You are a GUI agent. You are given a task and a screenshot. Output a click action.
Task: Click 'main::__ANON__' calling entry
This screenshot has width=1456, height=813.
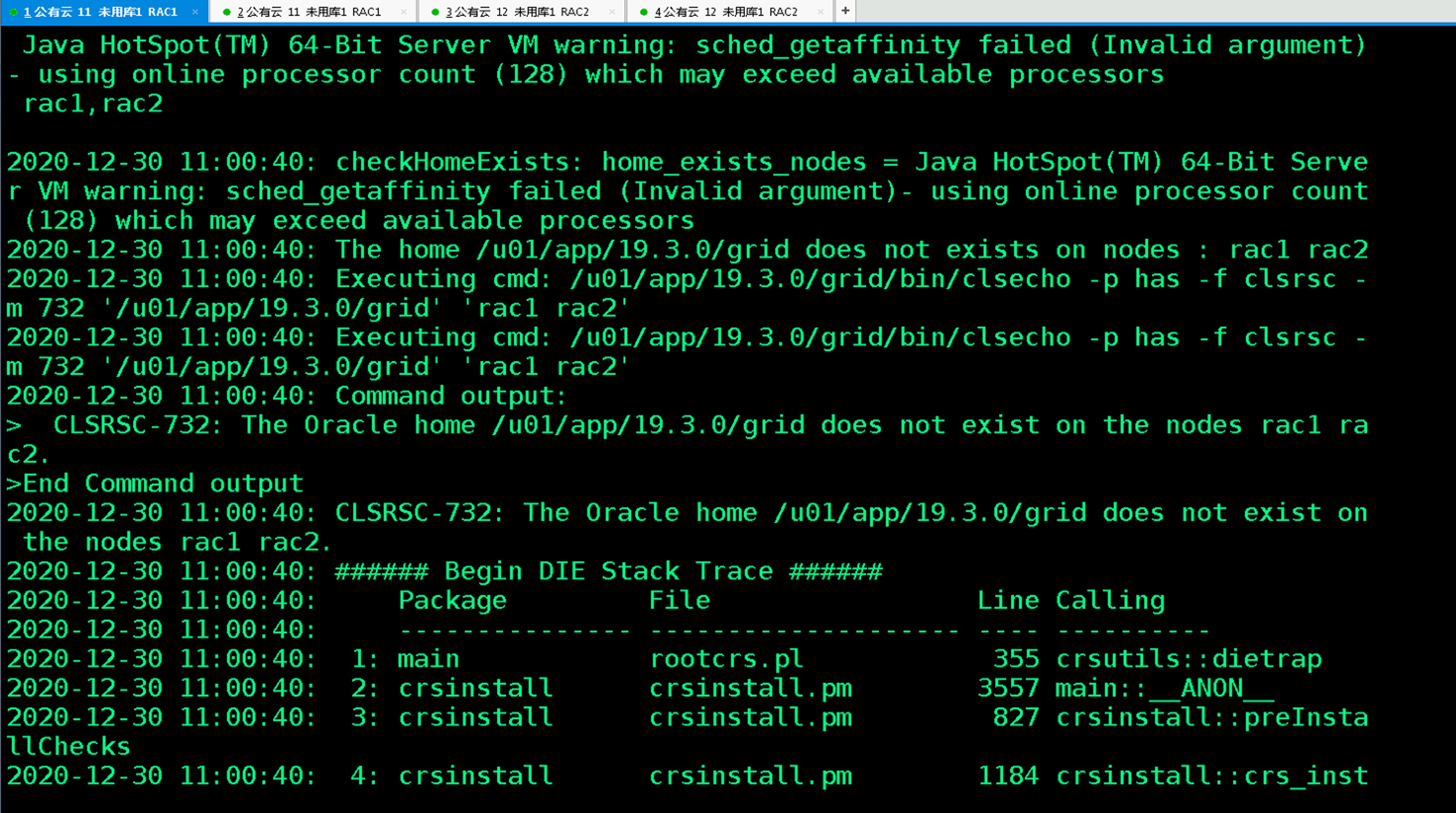tap(1165, 688)
